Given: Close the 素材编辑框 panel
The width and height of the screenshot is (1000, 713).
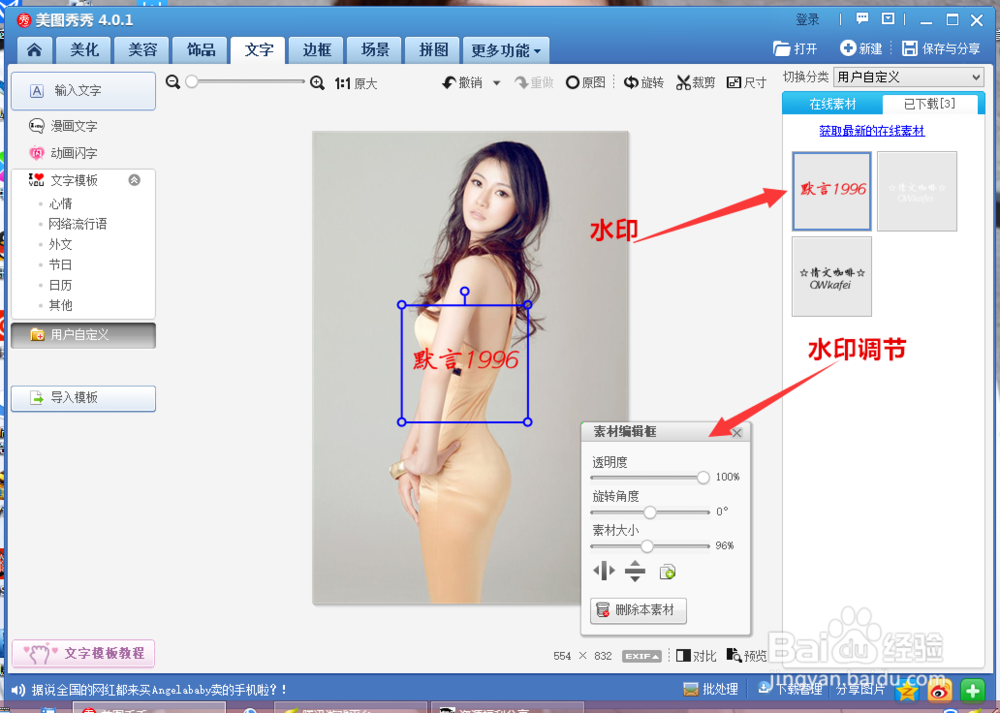Looking at the screenshot, I should click(x=737, y=433).
